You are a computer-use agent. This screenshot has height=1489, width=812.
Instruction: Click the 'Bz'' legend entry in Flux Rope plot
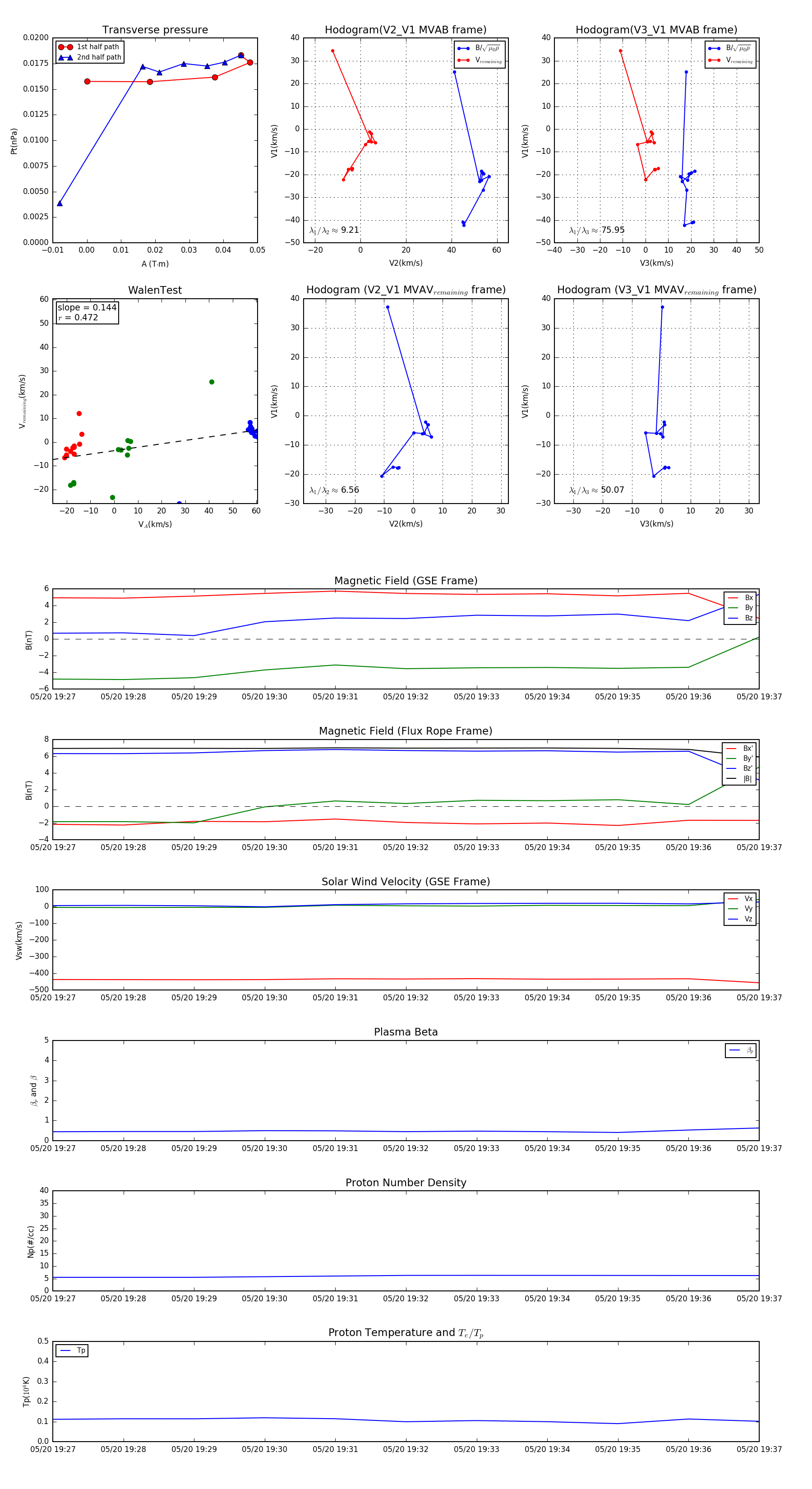pos(739,768)
